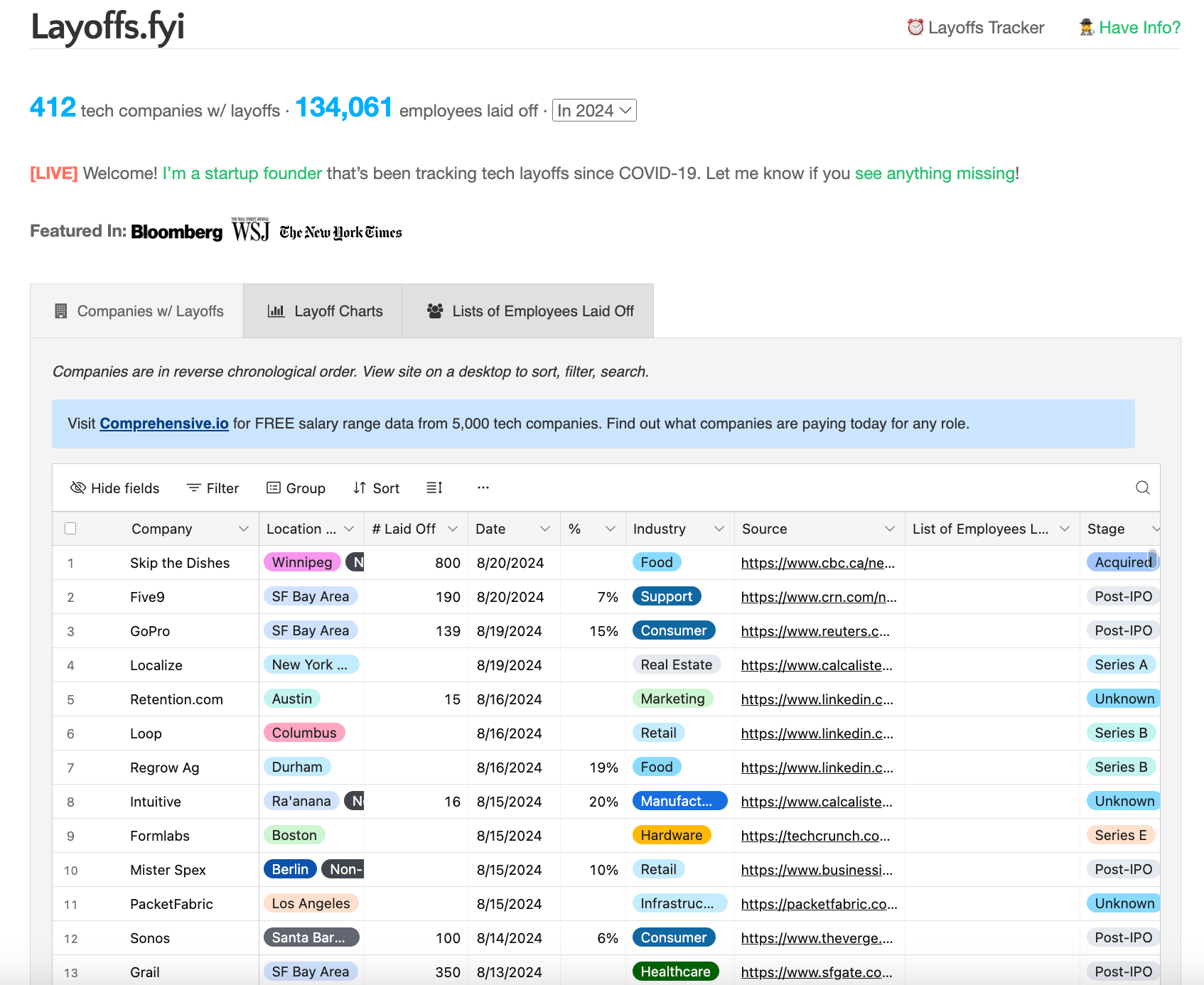Viewport: 1204px width, 985px height.
Task: Toggle the select-all rows checkbox
Action: [x=70, y=528]
